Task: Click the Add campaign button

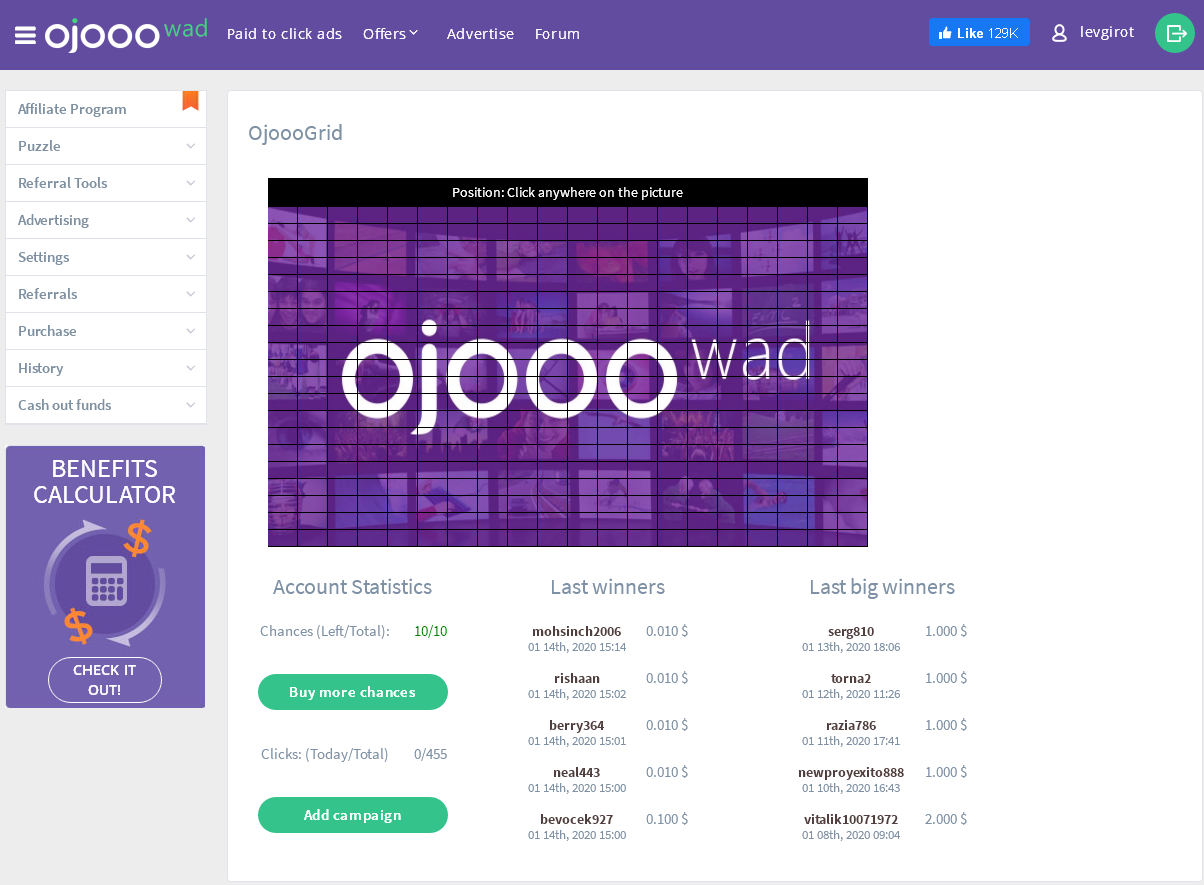Action: point(353,815)
